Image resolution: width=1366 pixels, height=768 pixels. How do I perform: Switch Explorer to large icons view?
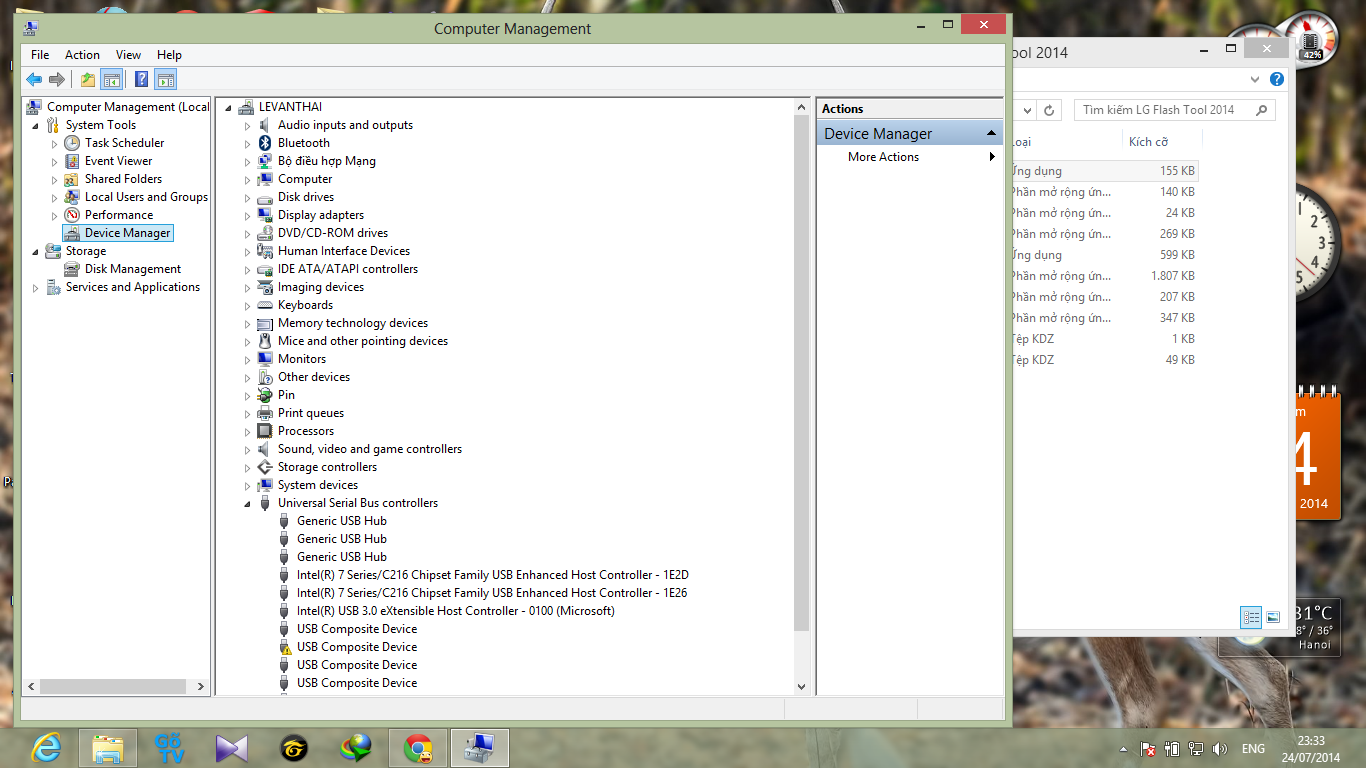(1273, 617)
